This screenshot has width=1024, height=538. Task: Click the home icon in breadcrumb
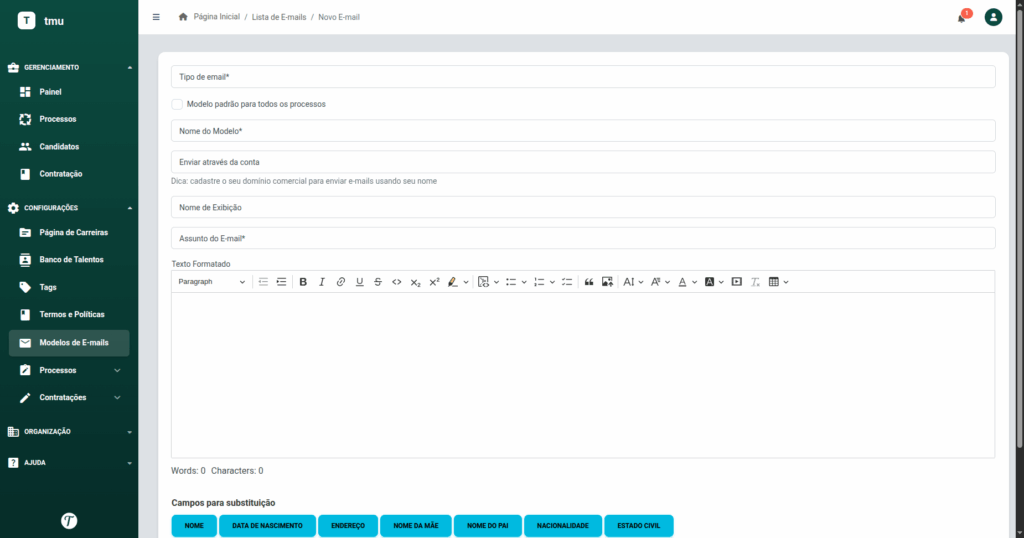pos(183,17)
